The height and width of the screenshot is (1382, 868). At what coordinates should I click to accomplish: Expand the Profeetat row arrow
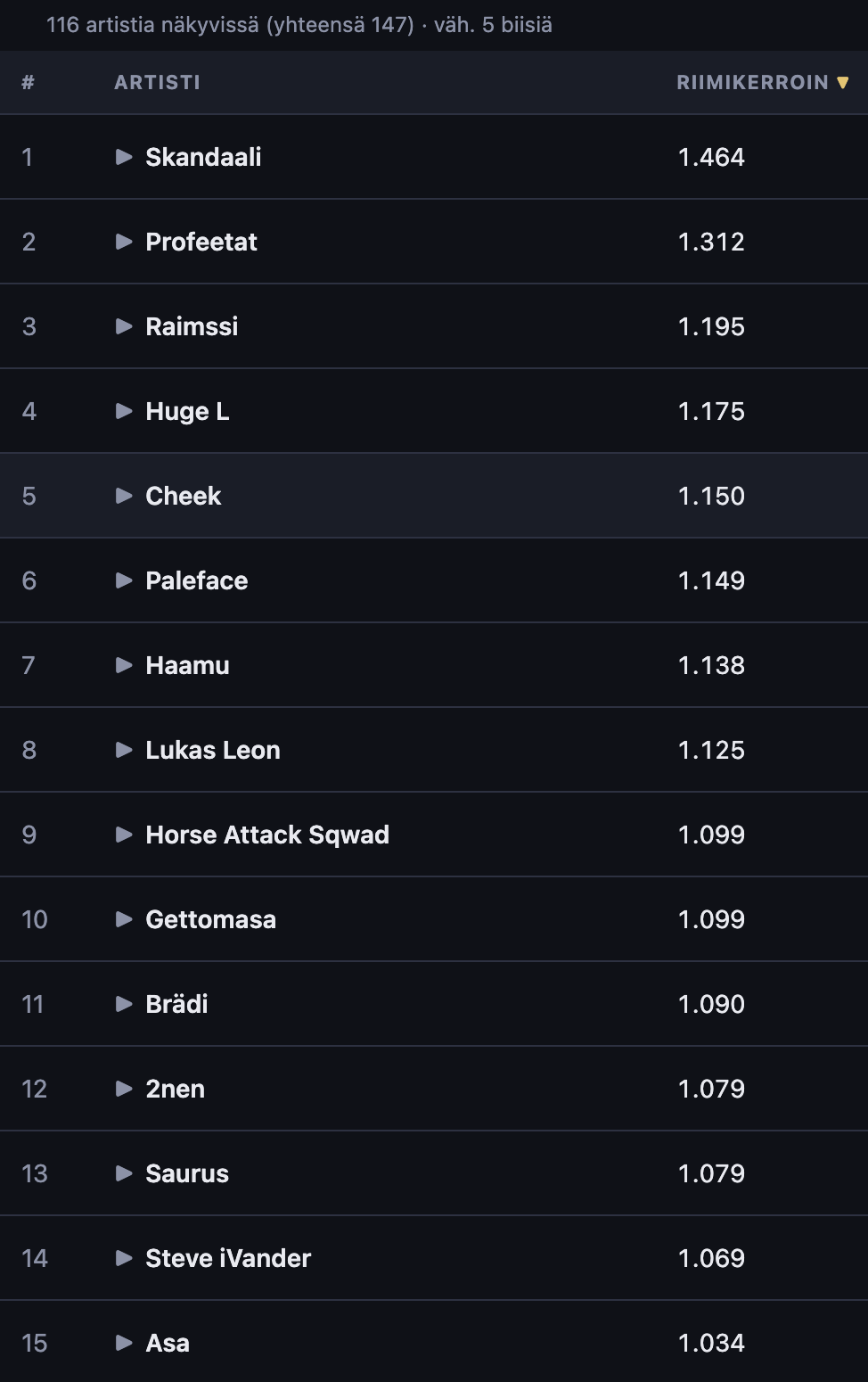tap(124, 242)
